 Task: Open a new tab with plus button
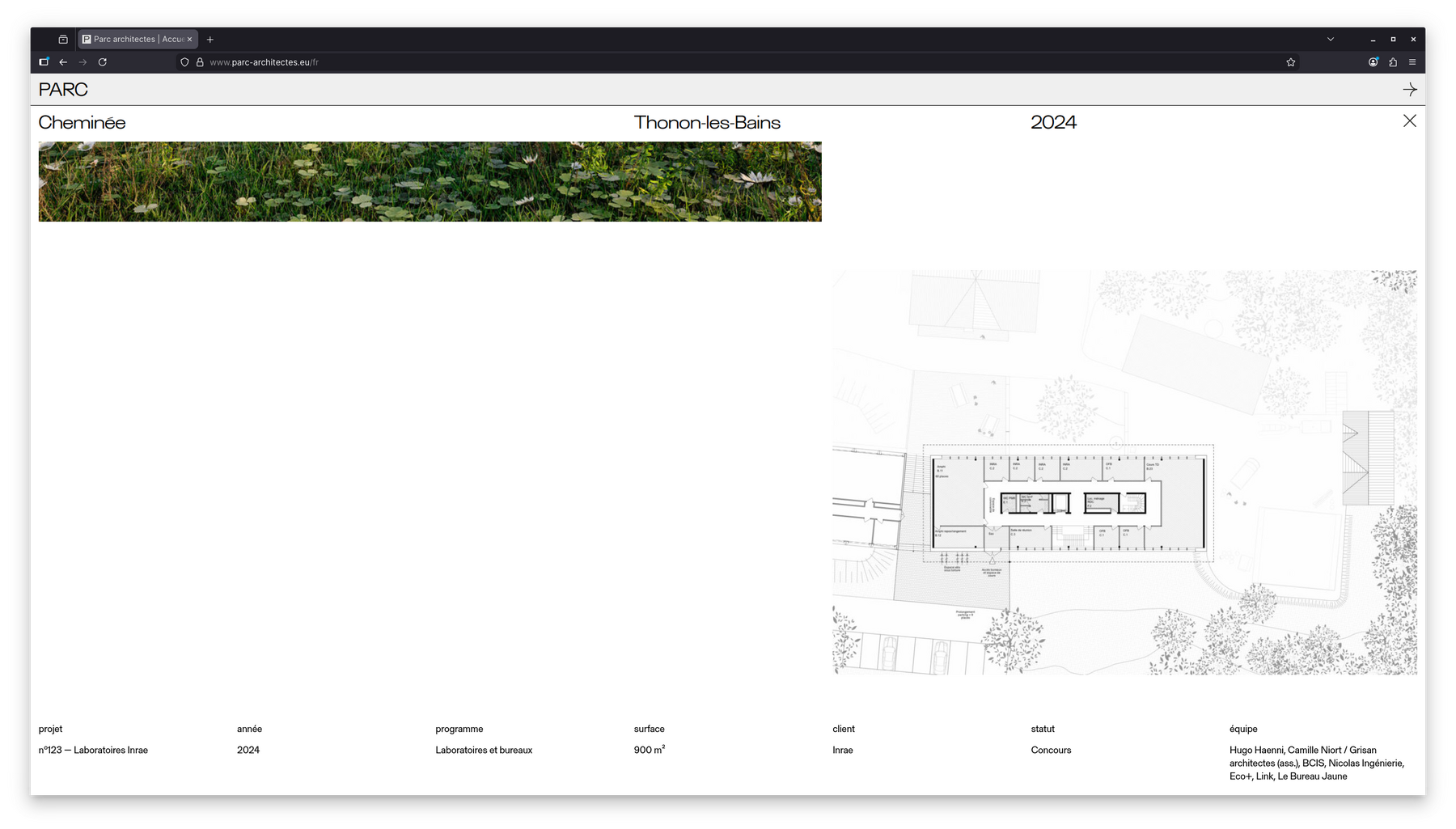[210, 39]
